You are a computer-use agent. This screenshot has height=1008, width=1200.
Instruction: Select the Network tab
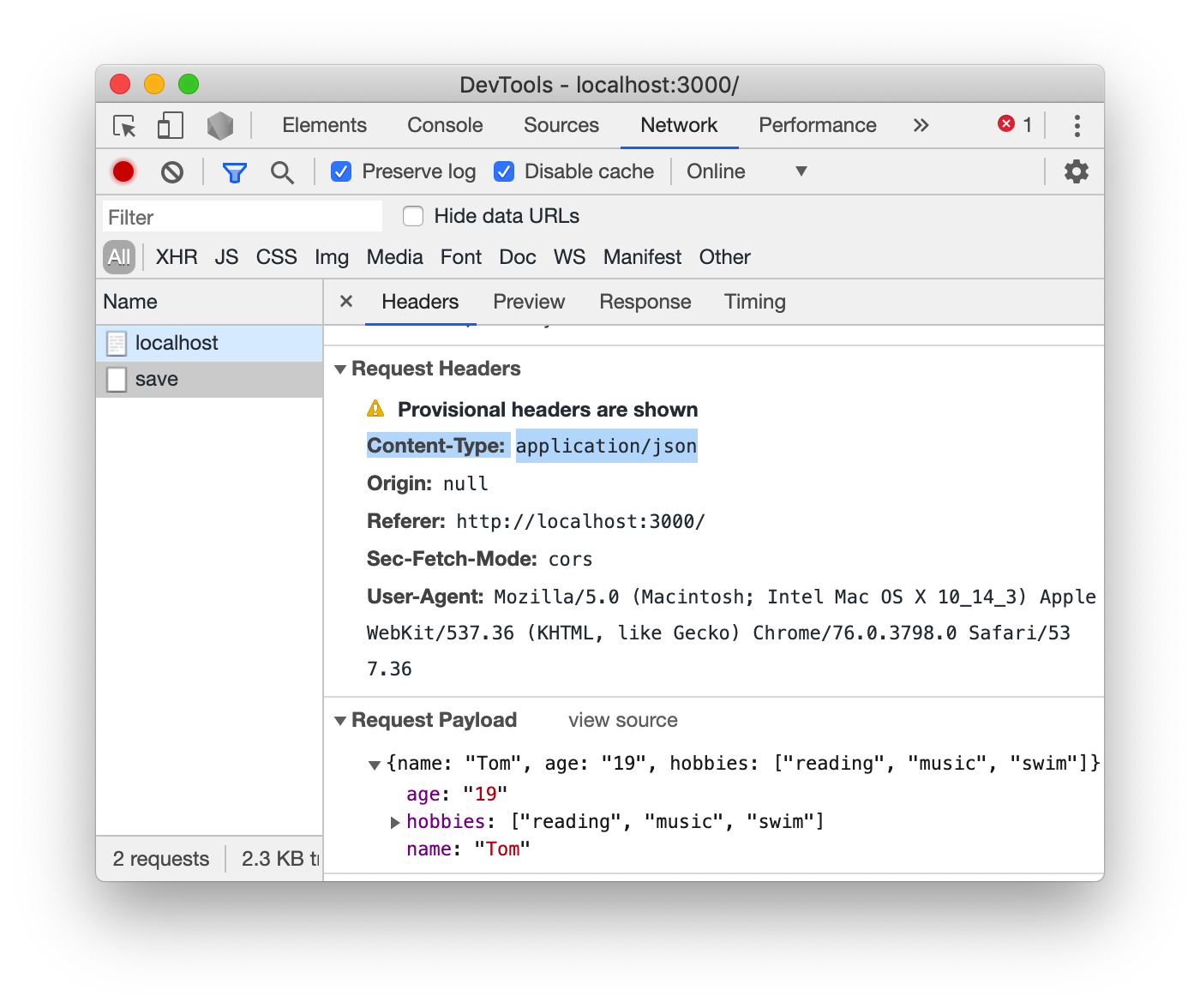click(679, 125)
